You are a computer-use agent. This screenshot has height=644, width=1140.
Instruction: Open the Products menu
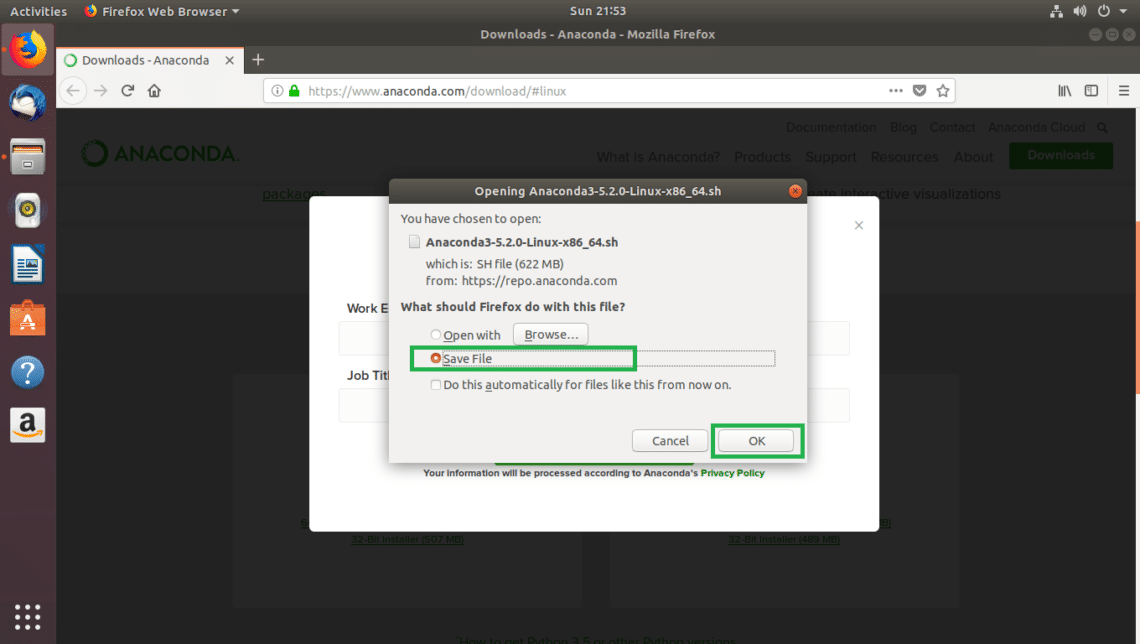(762, 157)
